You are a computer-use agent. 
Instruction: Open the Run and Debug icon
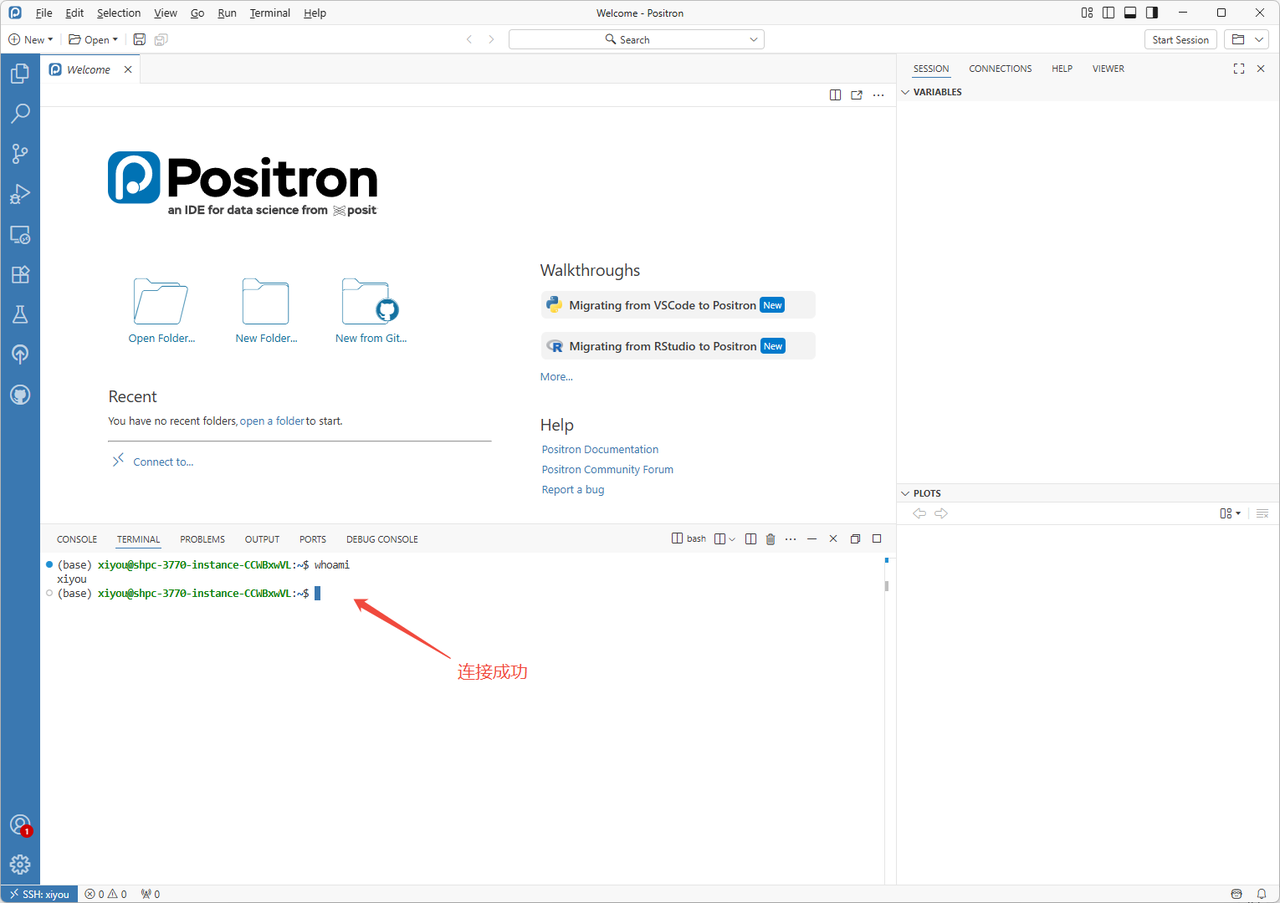pos(20,194)
